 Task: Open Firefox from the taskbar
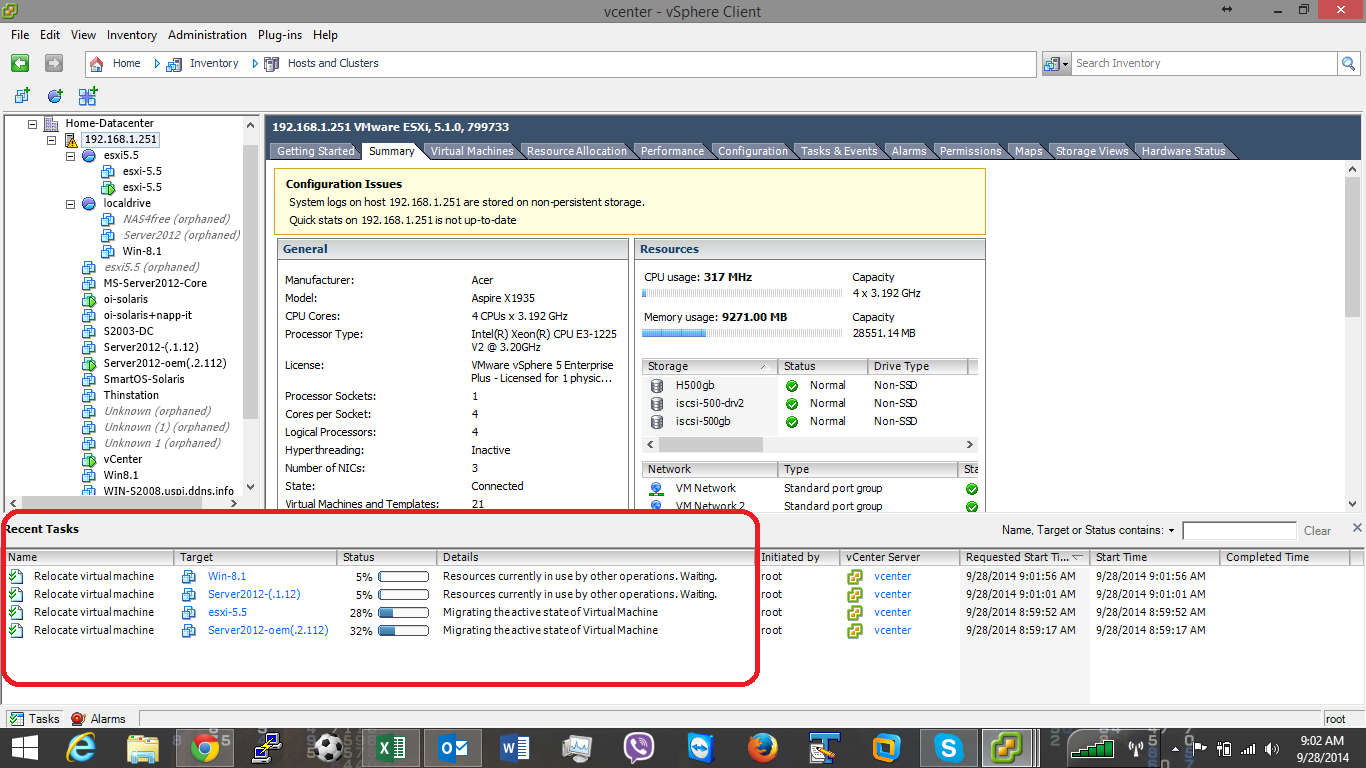pyautogui.click(x=762, y=747)
